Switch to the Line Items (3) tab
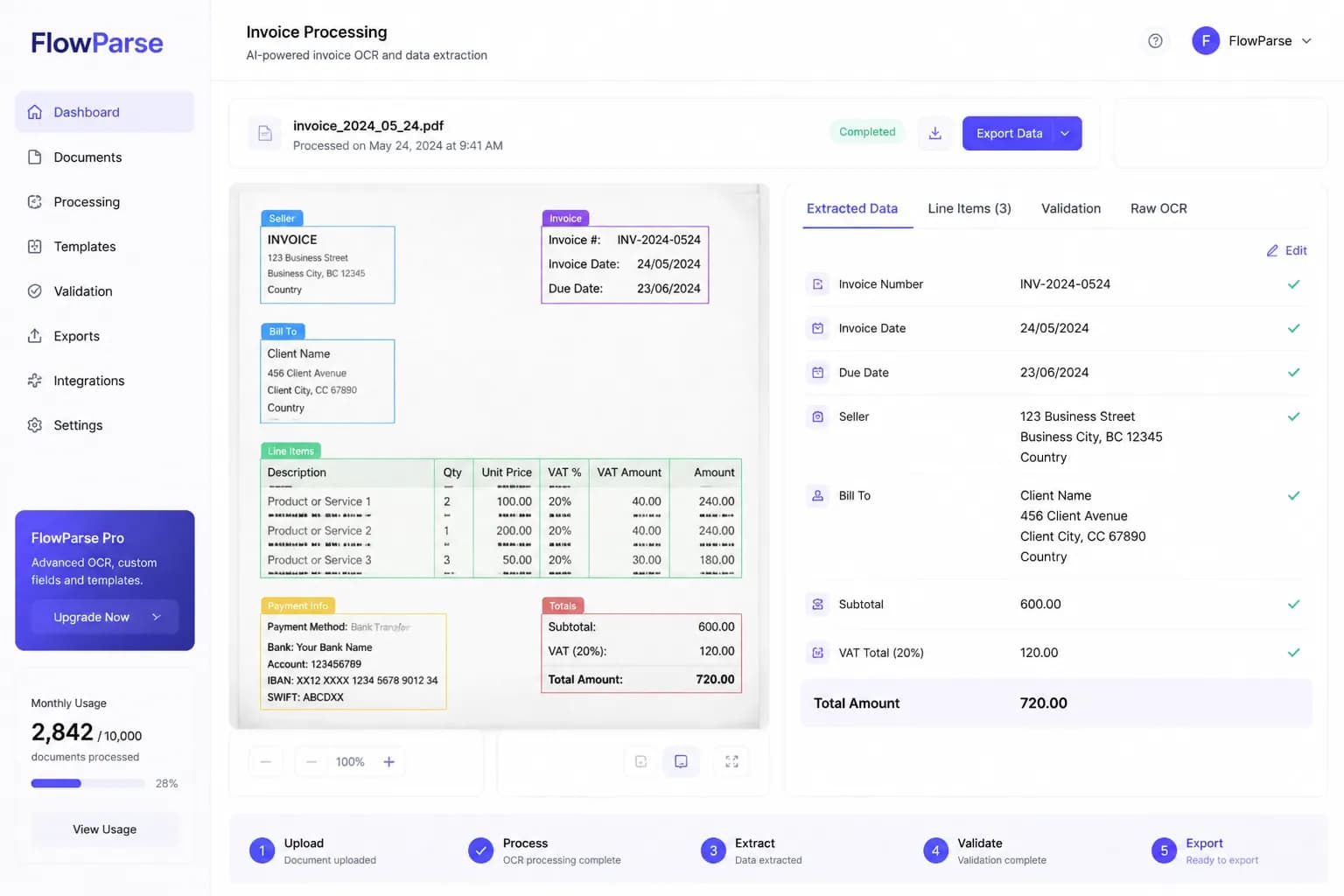This screenshot has height=896, width=1344. (x=969, y=209)
